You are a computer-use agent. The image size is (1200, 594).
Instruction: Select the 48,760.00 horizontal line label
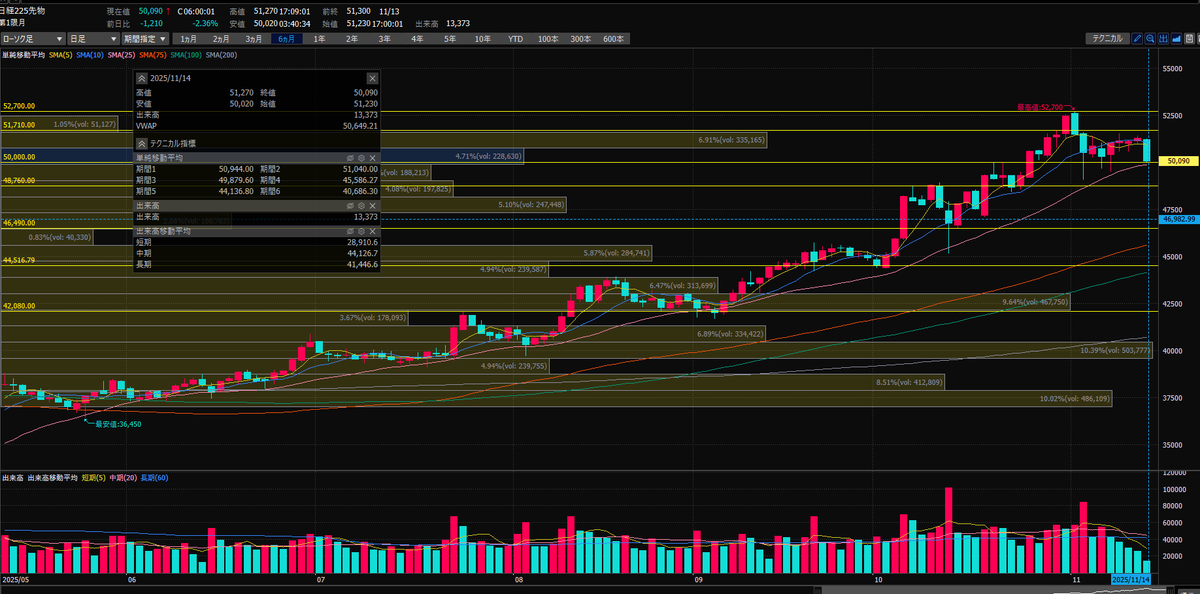[19, 180]
